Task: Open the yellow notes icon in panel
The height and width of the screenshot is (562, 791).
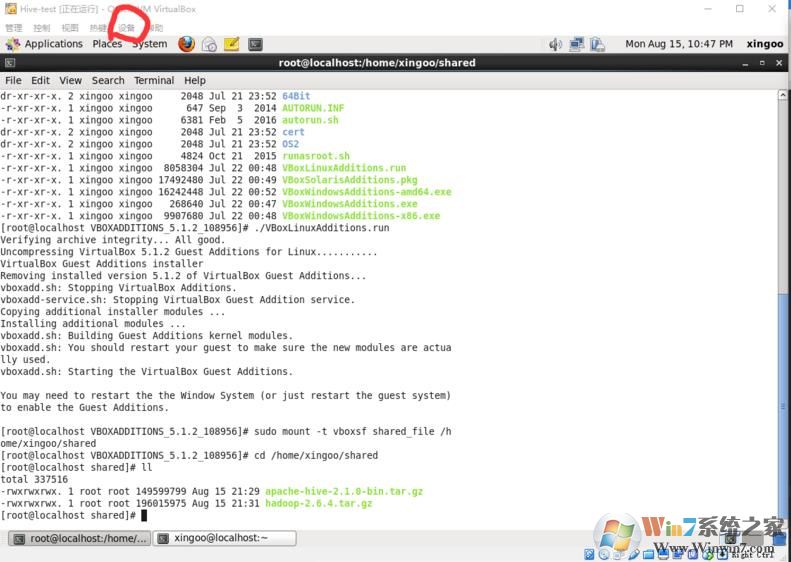Action: pos(232,44)
